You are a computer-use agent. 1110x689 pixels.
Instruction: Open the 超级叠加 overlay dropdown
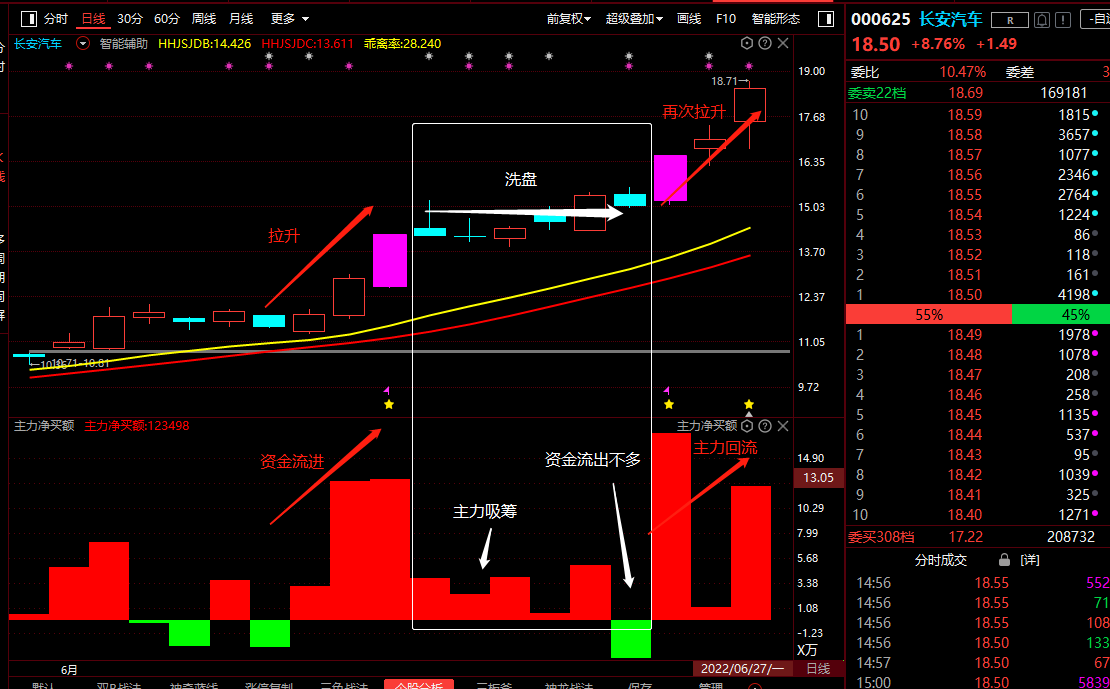634,18
